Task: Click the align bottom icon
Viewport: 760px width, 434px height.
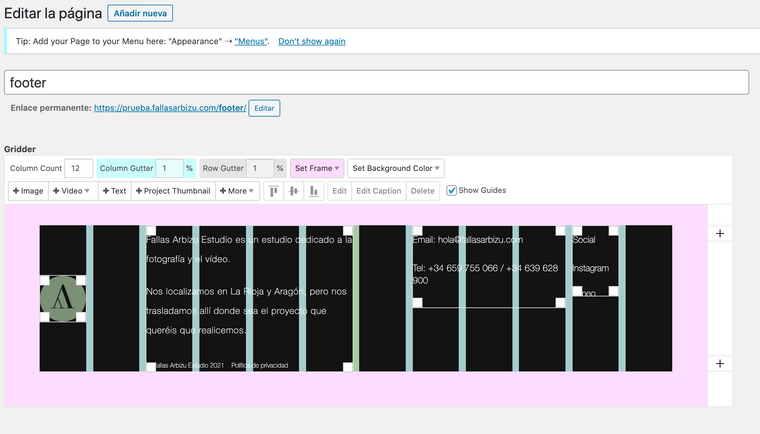Action: coord(314,191)
